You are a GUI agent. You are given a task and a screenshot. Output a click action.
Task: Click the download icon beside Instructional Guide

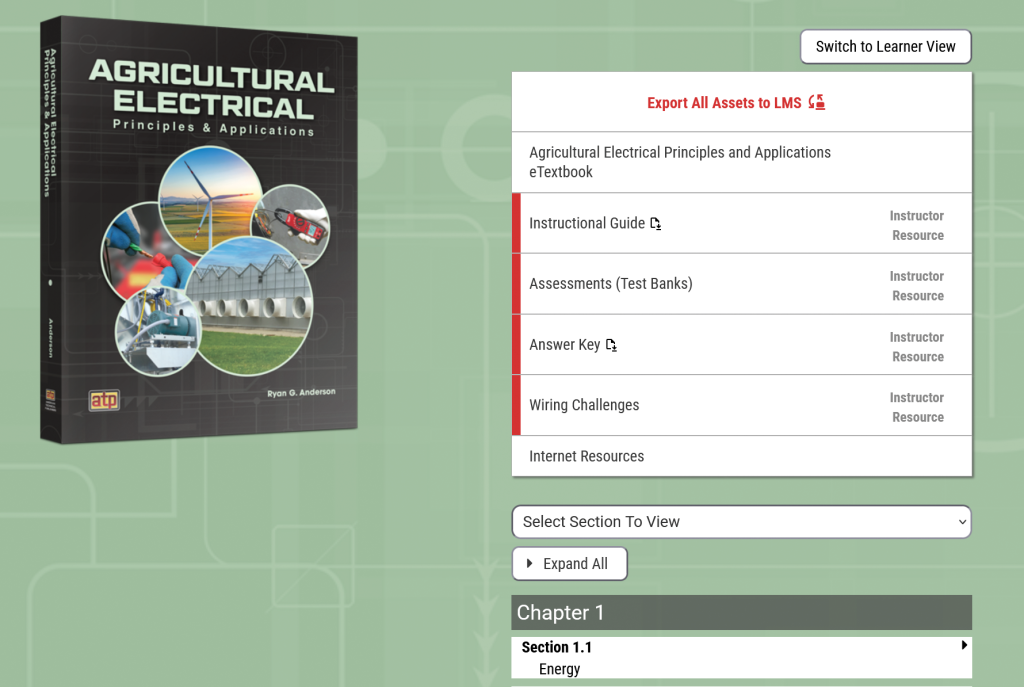click(x=656, y=224)
